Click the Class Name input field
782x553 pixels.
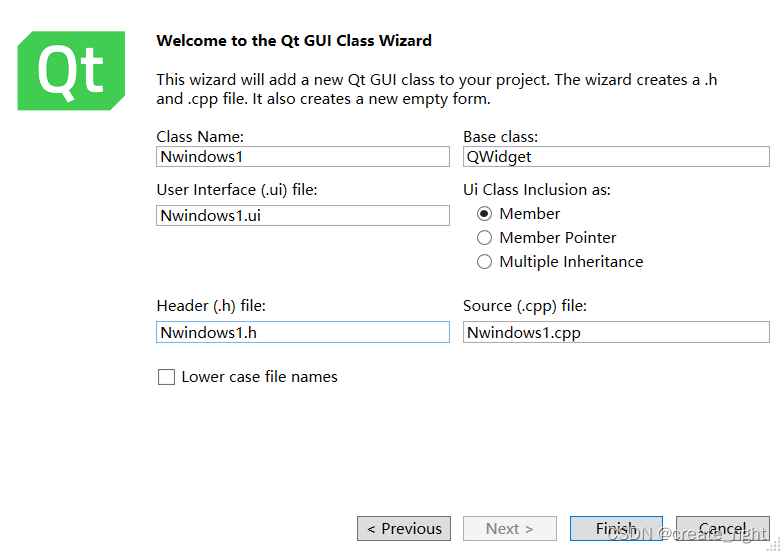pos(303,157)
